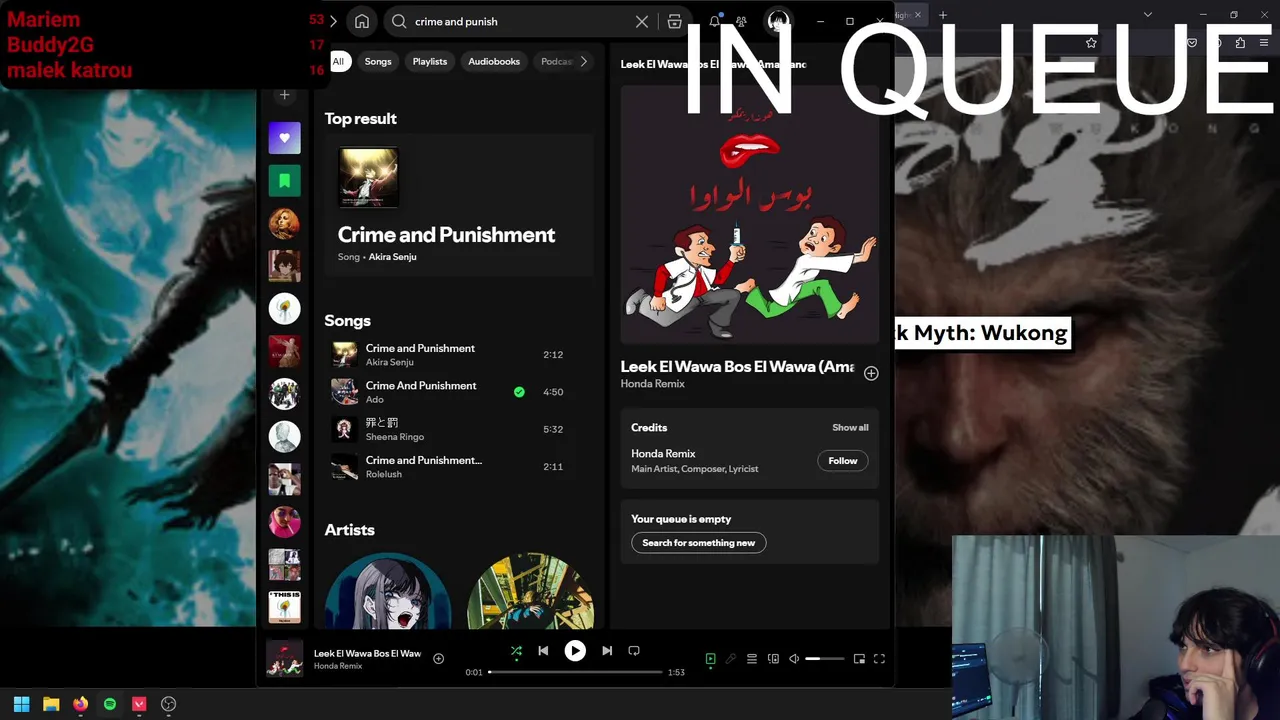Go forward with navigation arrow

(333, 21)
